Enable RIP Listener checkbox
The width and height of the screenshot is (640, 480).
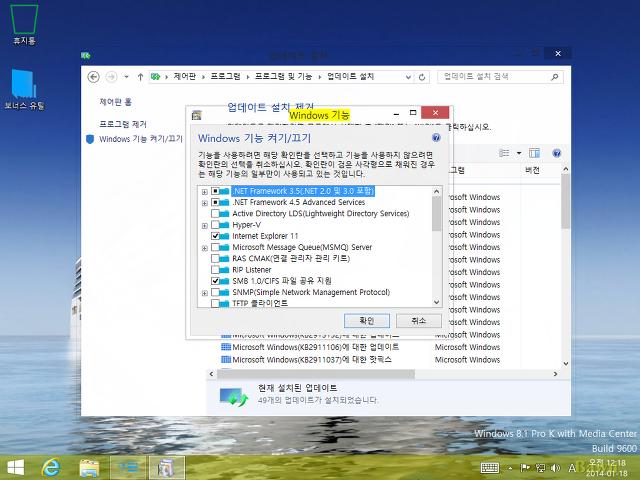[x=215, y=270]
